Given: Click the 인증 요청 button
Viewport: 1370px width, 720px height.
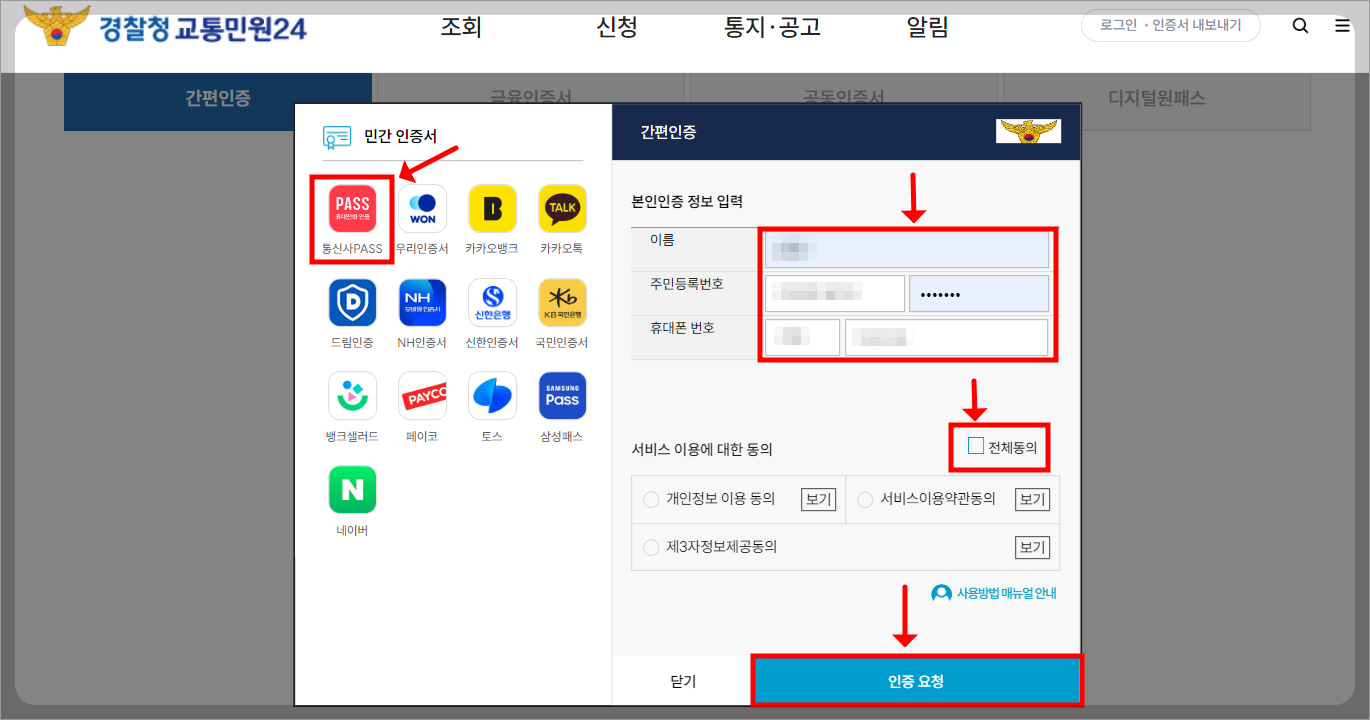Looking at the screenshot, I should click(917, 680).
